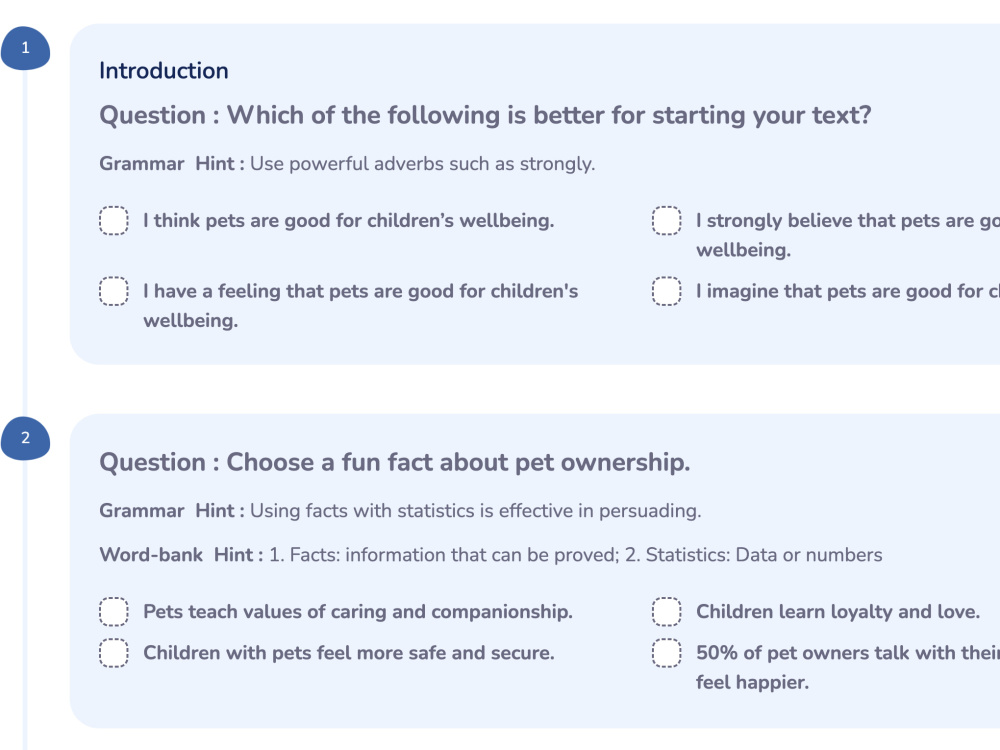Select 'I have a feeling that pets' checkbox
Image resolution: width=1000 pixels, height=750 pixels.
pos(114,291)
